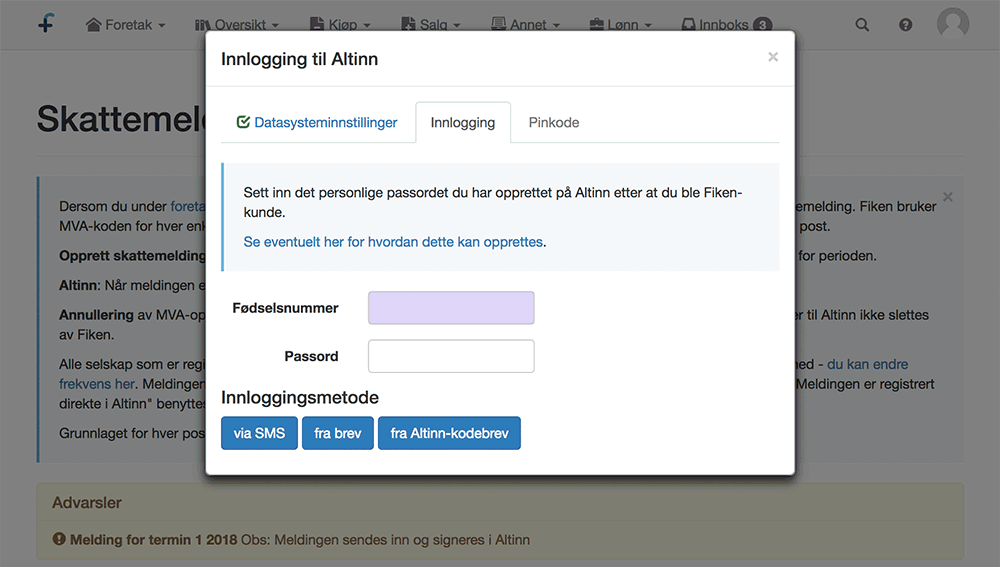
Task: Click the Oversikt books icon
Action: (203, 25)
